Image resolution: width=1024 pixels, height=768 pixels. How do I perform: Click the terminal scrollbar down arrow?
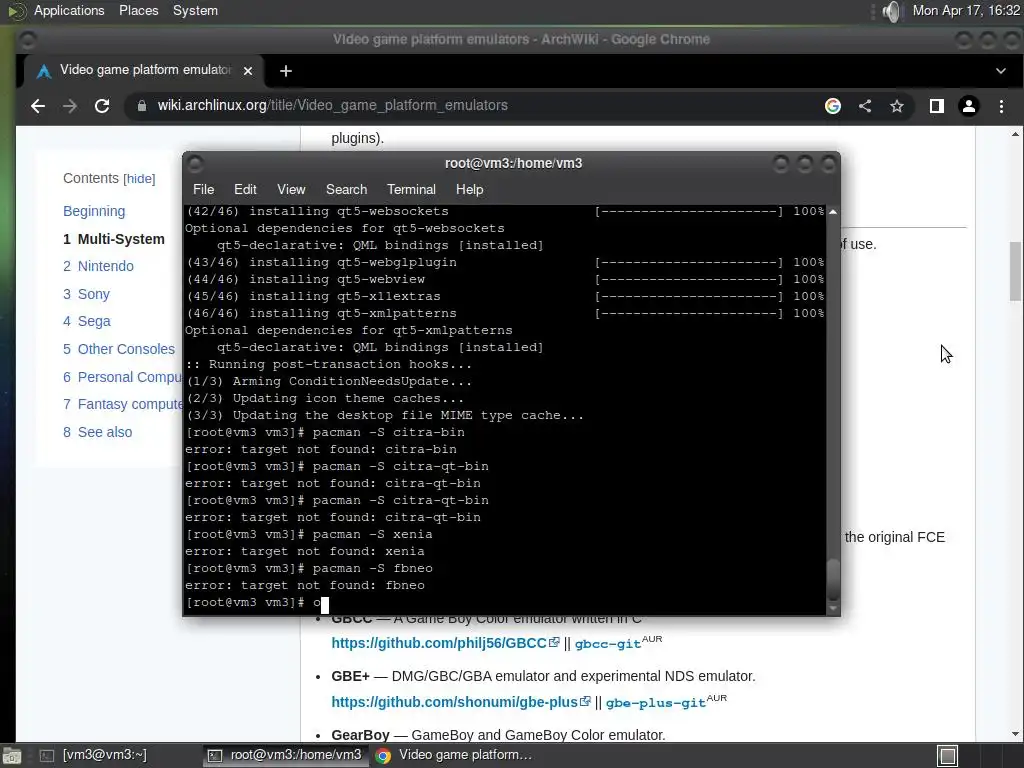click(833, 609)
